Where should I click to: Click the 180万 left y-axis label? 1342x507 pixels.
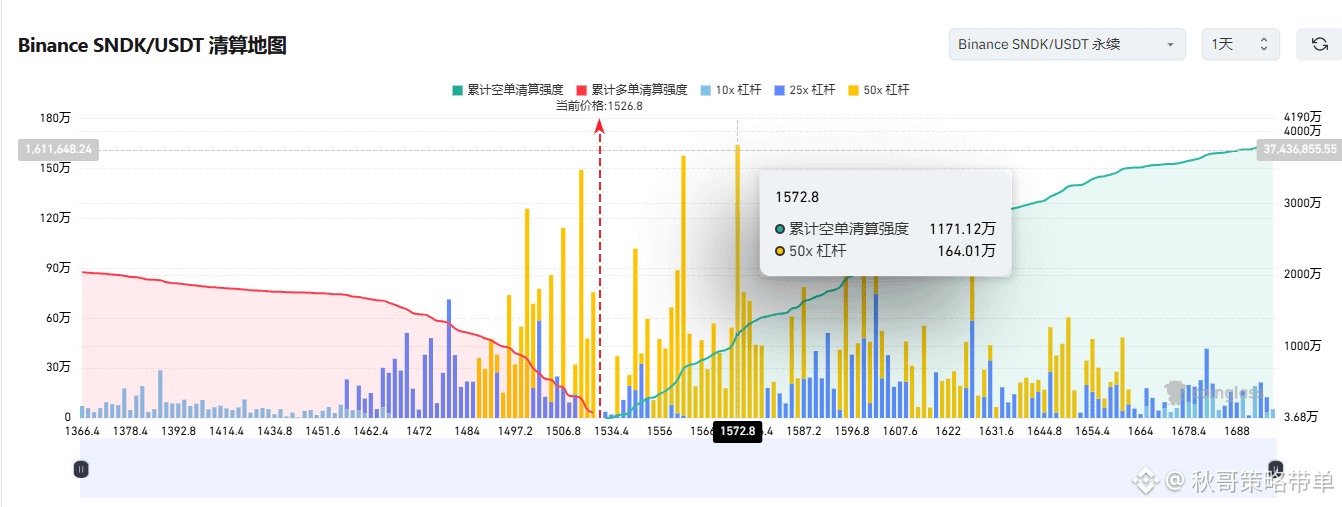[x=55, y=119]
